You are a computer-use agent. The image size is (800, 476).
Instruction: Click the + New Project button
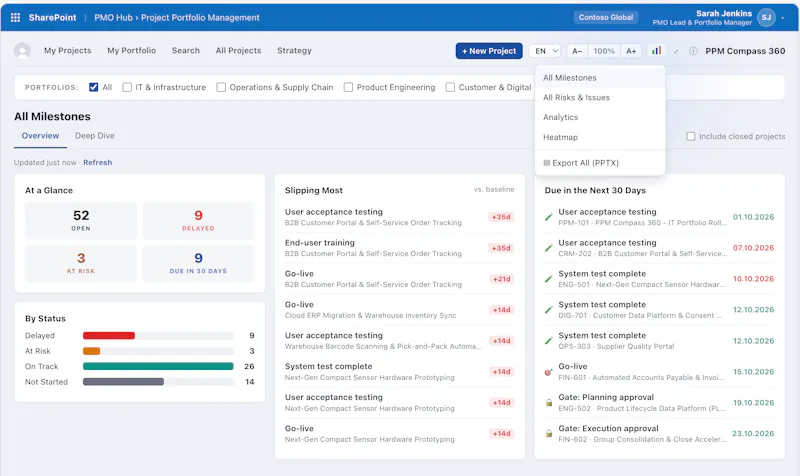489,51
